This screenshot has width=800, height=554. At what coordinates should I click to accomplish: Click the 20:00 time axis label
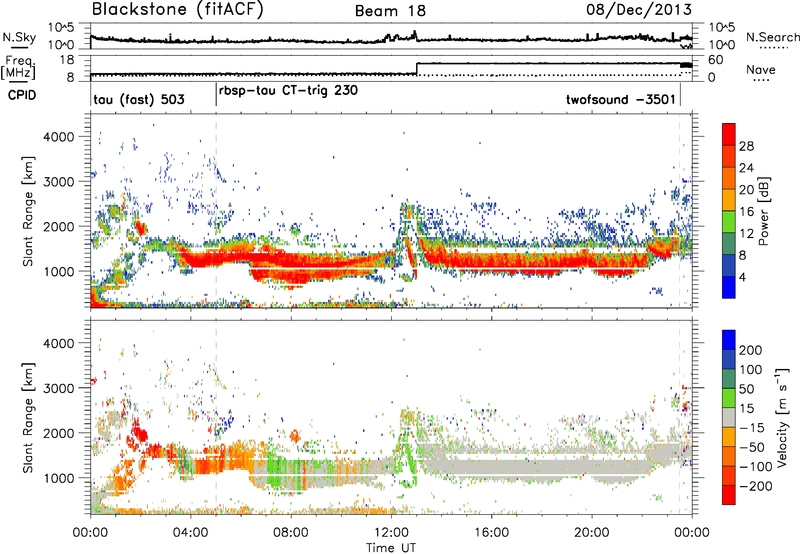point(591,533)
